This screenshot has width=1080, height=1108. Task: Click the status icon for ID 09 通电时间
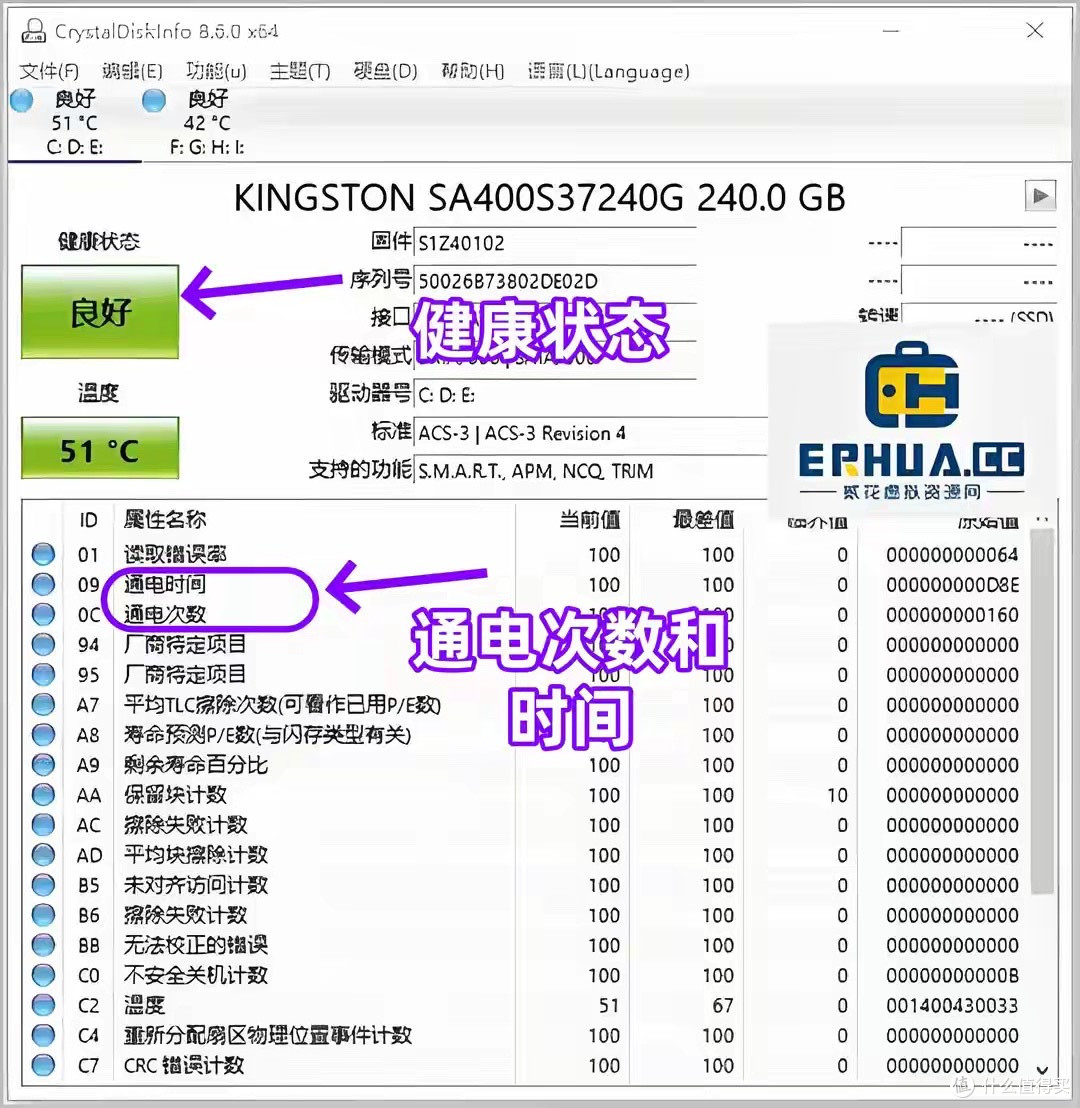tap(43, 584)
